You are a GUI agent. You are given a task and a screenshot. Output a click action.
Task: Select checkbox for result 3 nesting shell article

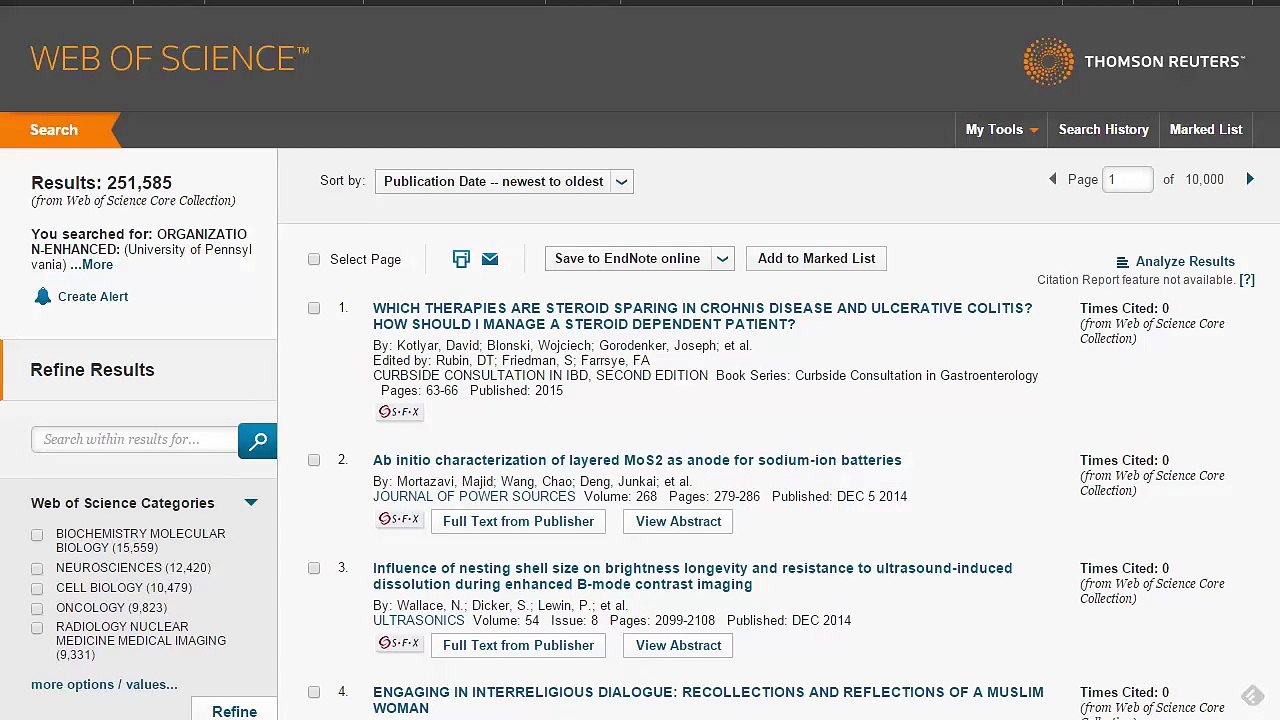(314, 568)
